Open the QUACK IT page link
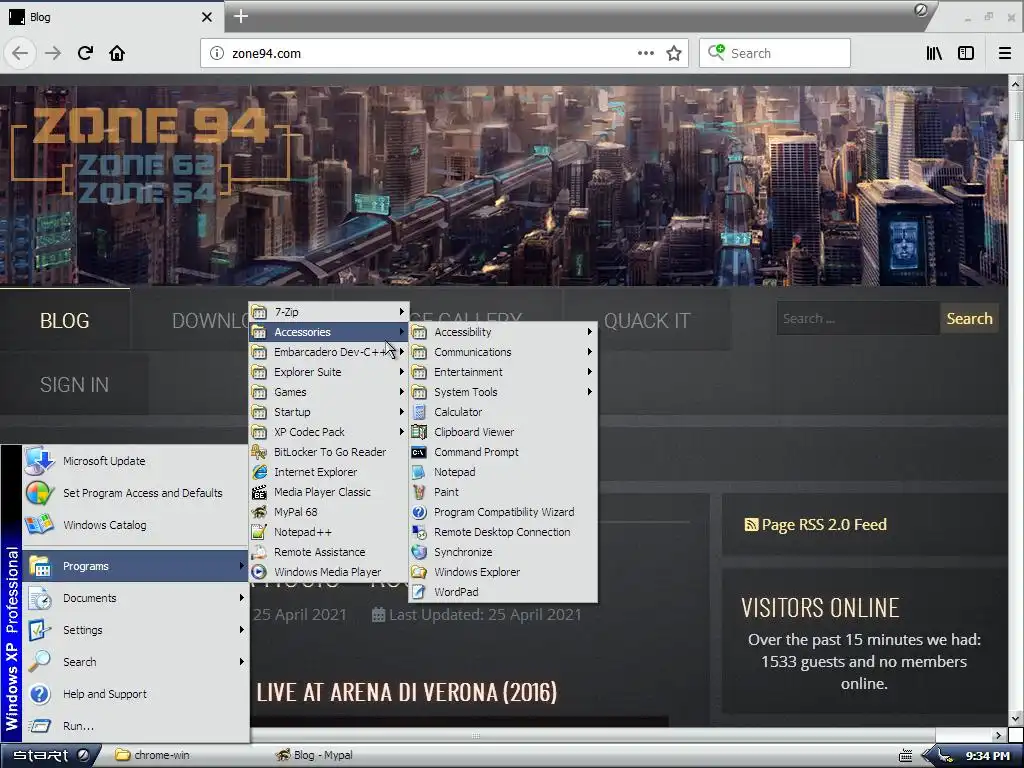Screen dimensions: 1024x768 [647, 321]
